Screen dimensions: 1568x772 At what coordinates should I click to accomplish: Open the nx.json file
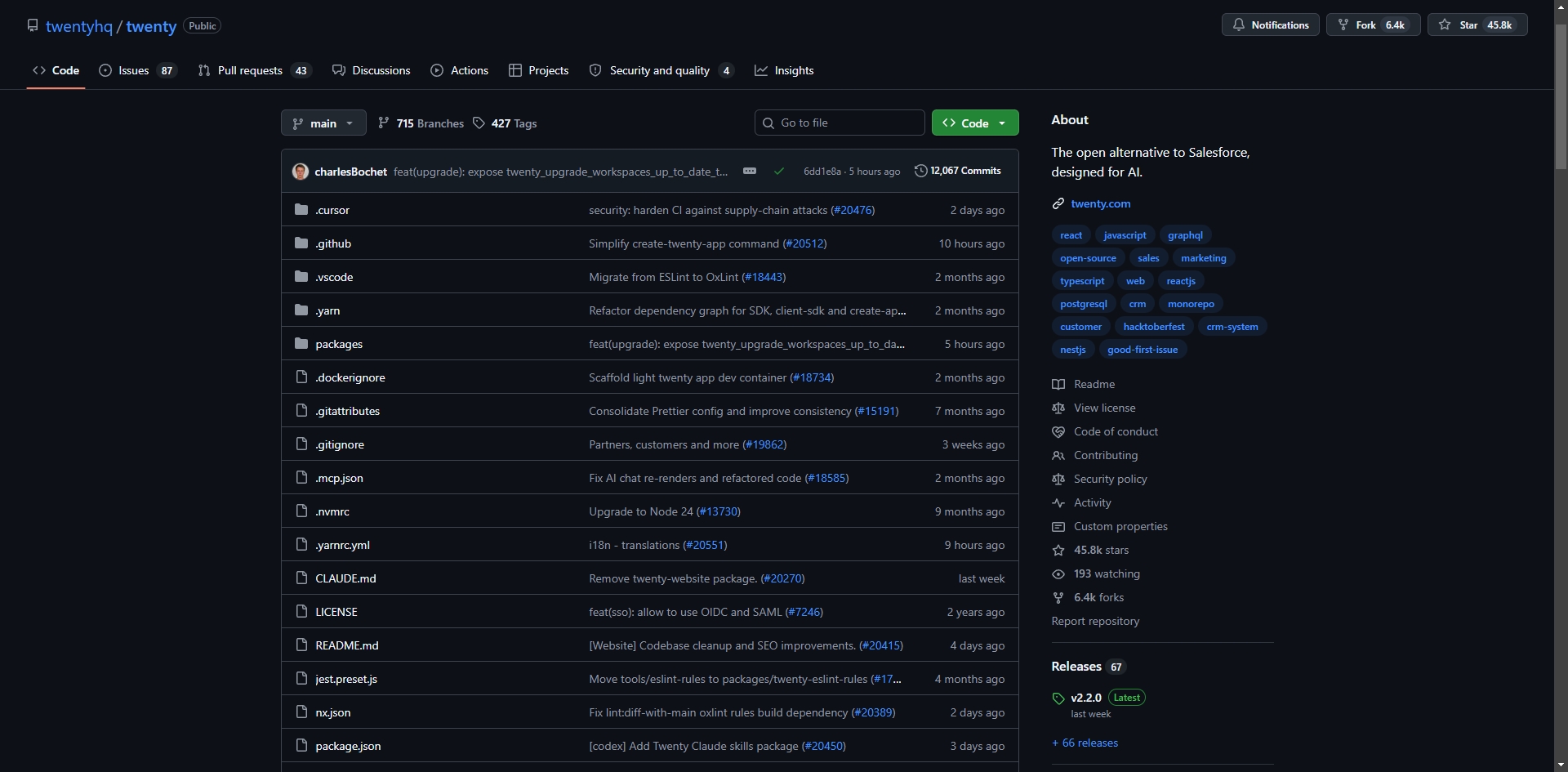click(333, 712)
